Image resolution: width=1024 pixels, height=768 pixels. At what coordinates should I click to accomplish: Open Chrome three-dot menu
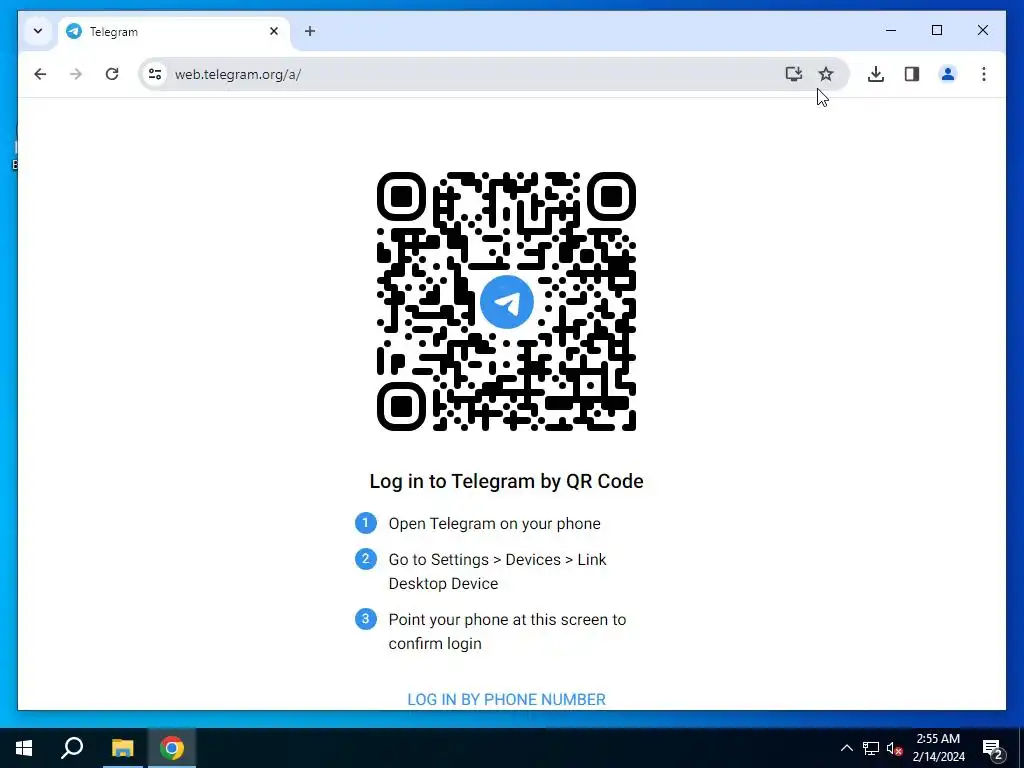[984, 74]
